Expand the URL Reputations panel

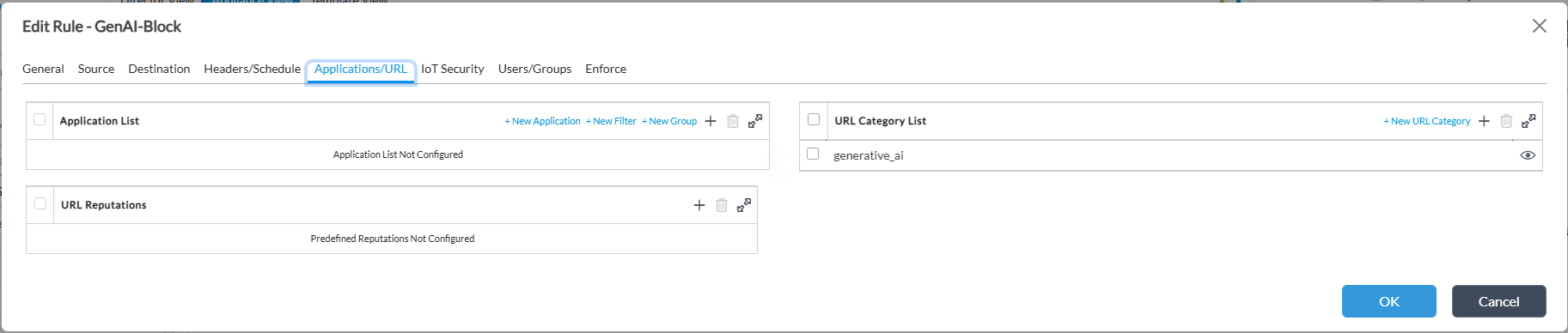[x=744, y=205]
